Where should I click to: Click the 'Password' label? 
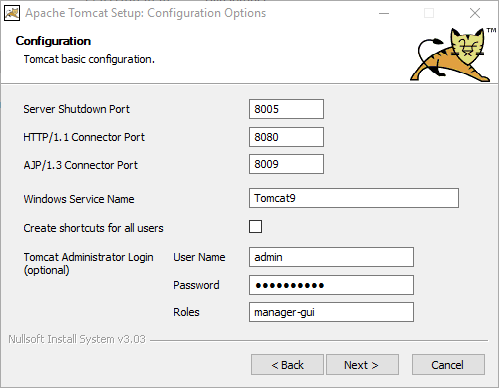tap(196, 285)
